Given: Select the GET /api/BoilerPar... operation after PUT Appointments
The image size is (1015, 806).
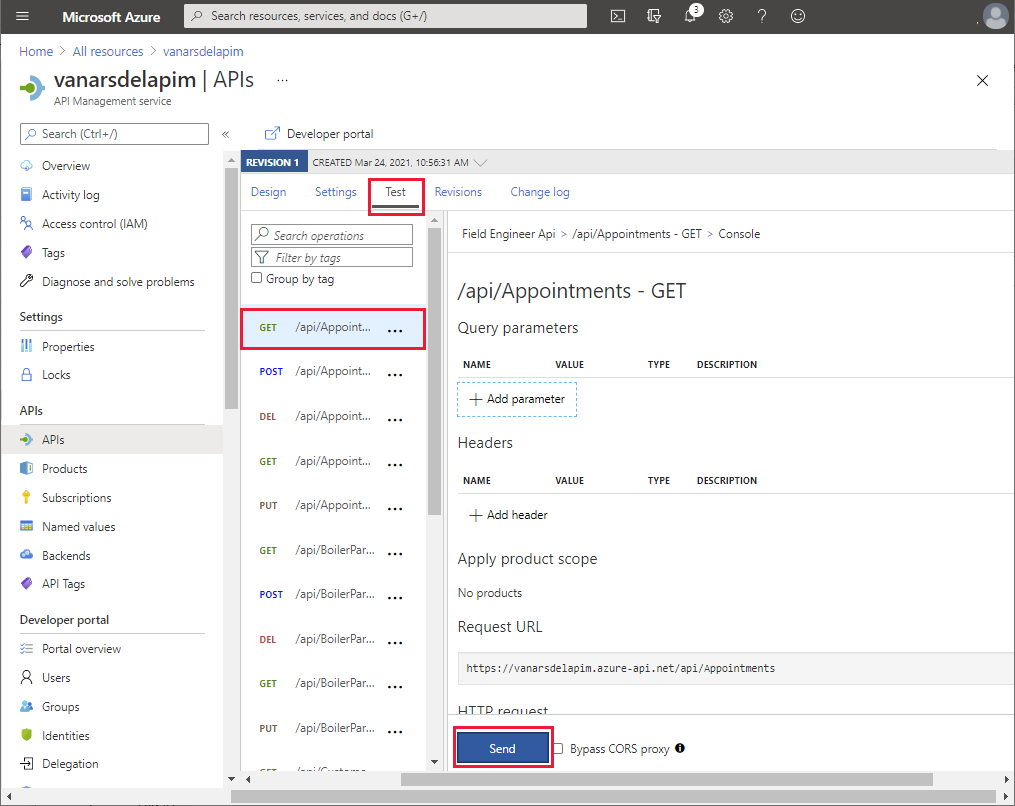Looking at the screenshot, I should point(333,550).
